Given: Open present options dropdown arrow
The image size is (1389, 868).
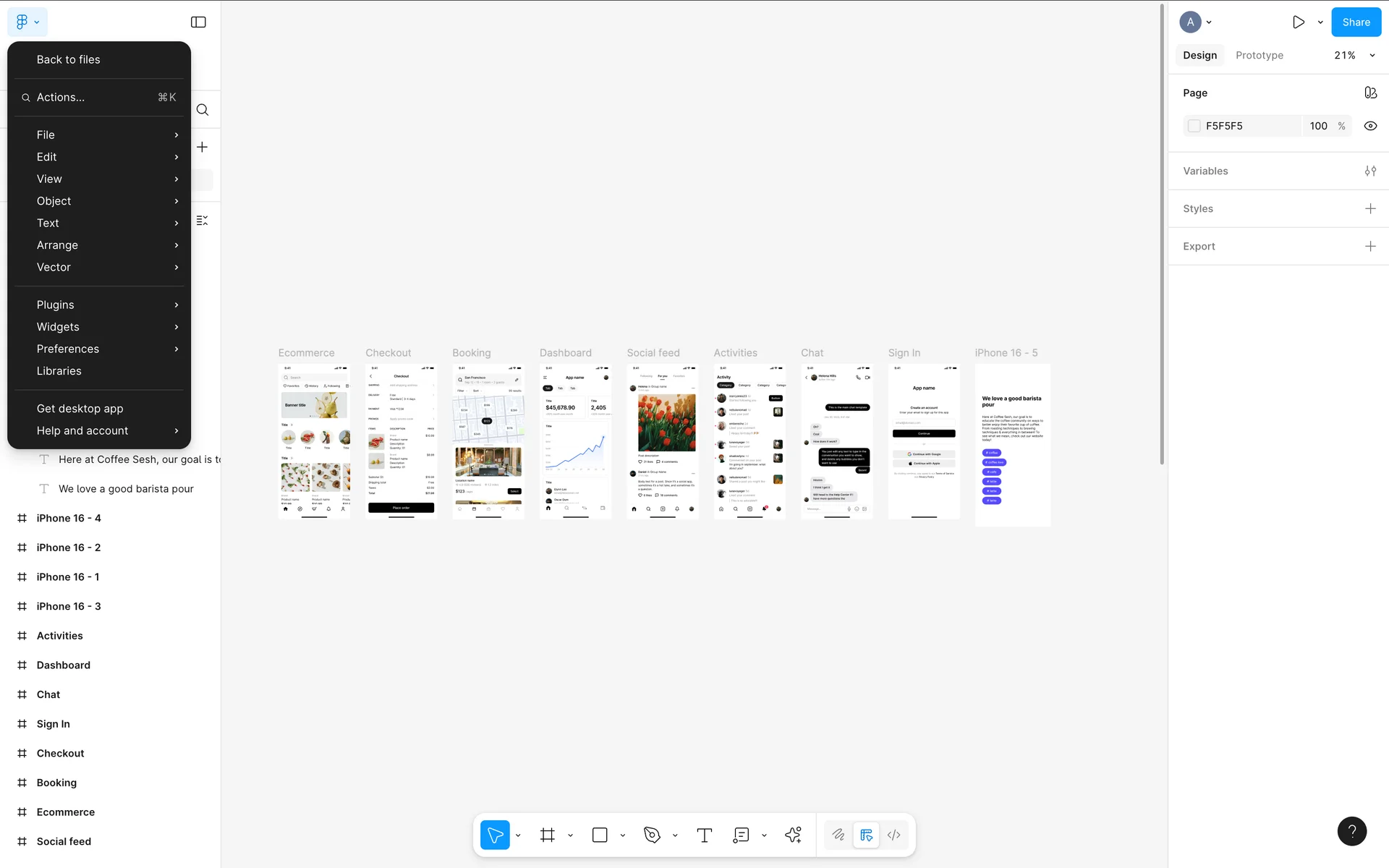Looking at the screenshot, I should [1320, 22].
